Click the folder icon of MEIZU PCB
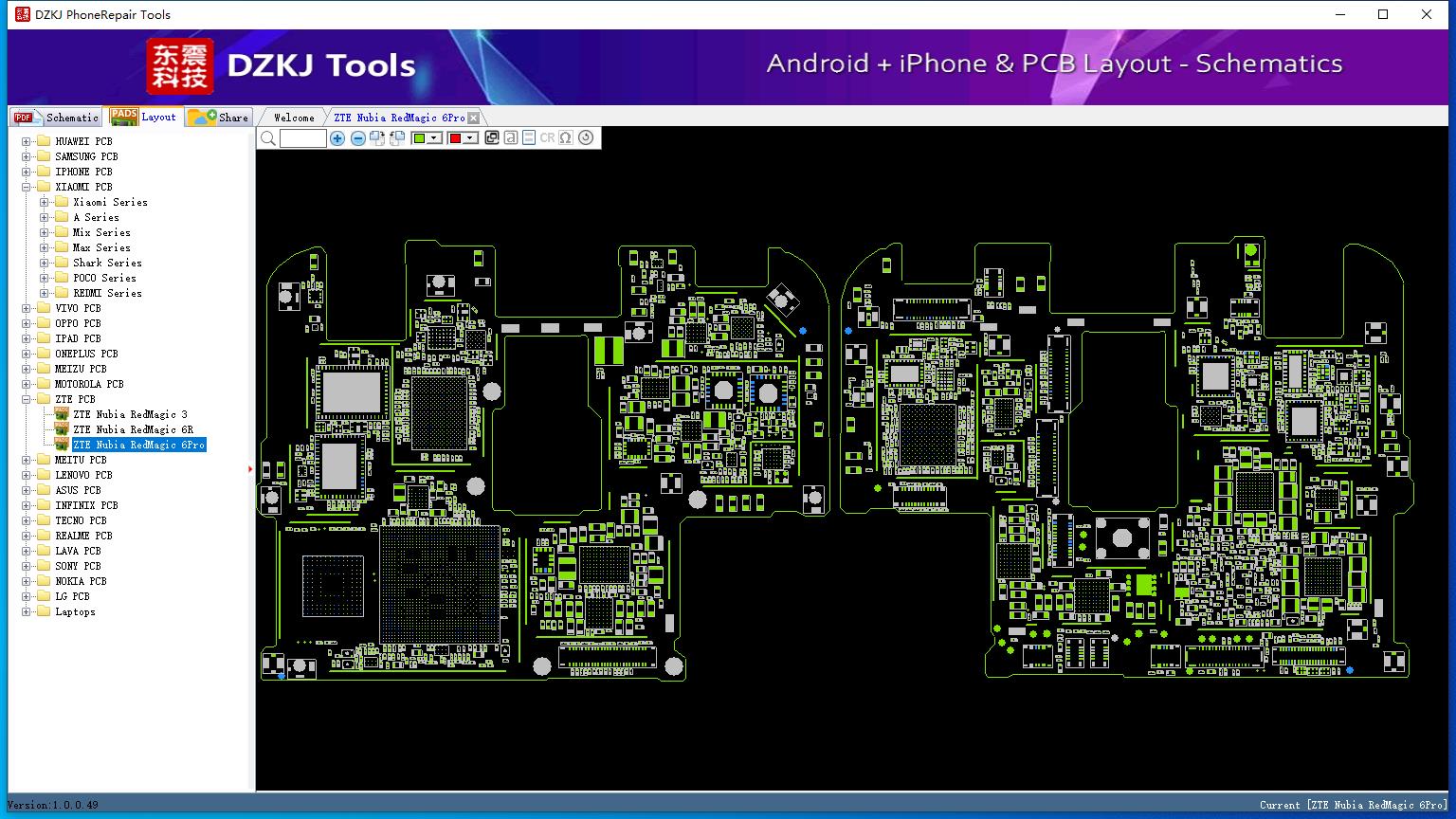Viewport: 1456px width, 819px height. (x=43, y=369)
